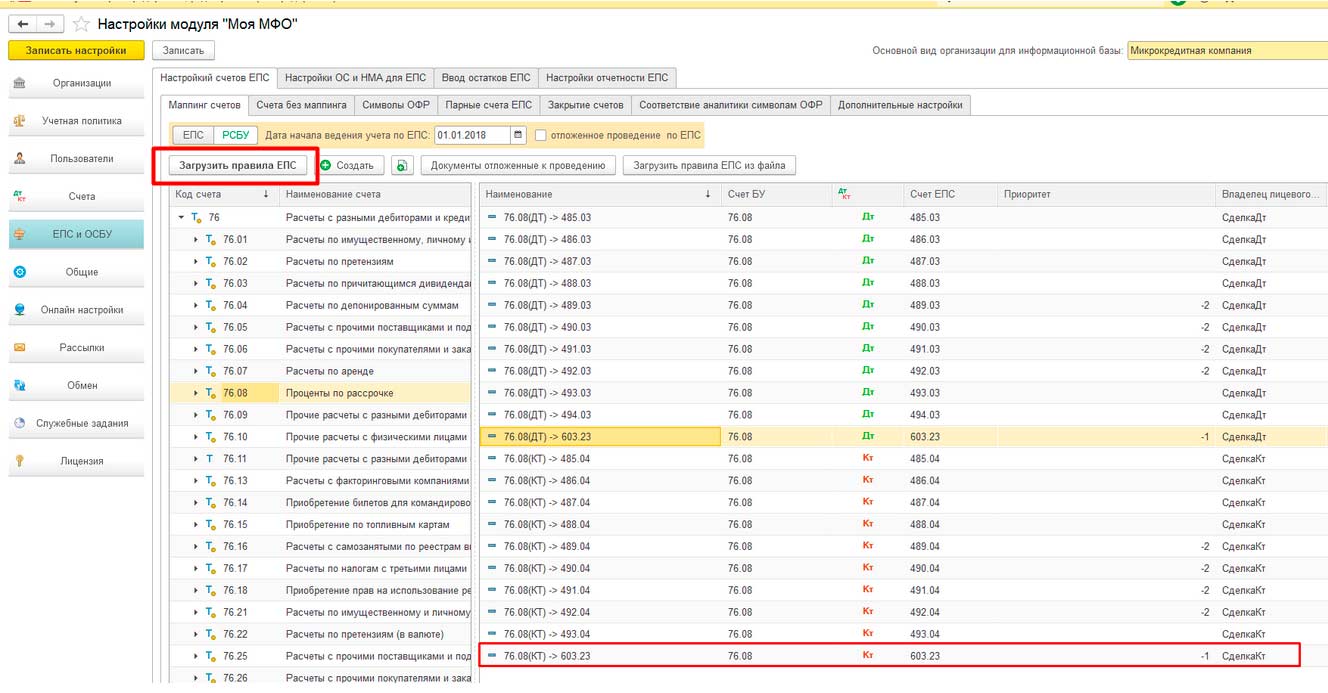
Task: Collapse the account 76 tree node
Action: click(181, 217)
